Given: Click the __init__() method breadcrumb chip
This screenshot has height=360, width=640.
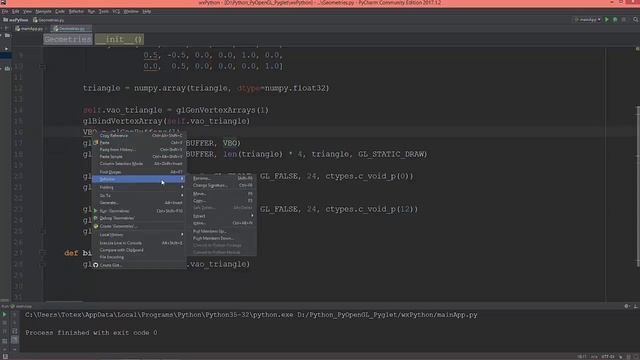Looking at the screenshot, I should click(119, 39).
